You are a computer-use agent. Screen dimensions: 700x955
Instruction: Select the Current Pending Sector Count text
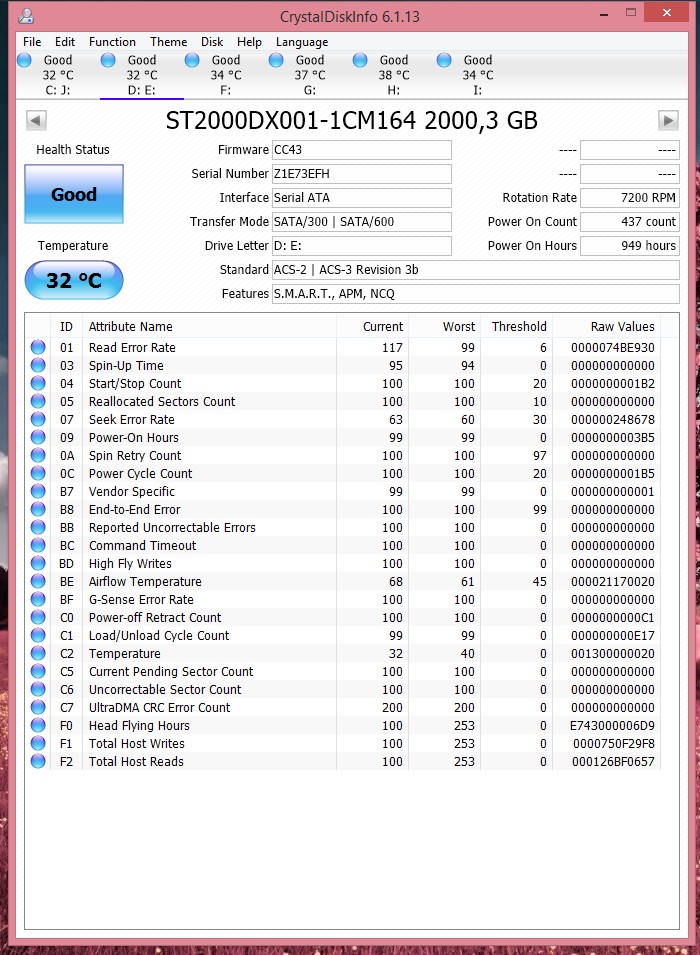[x=171, y=671]
